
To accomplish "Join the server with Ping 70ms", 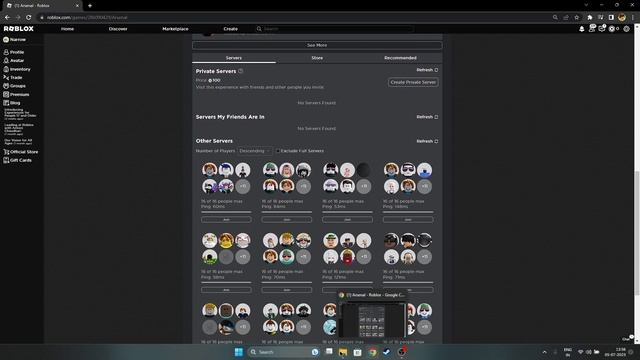I will tap(287, 290).
